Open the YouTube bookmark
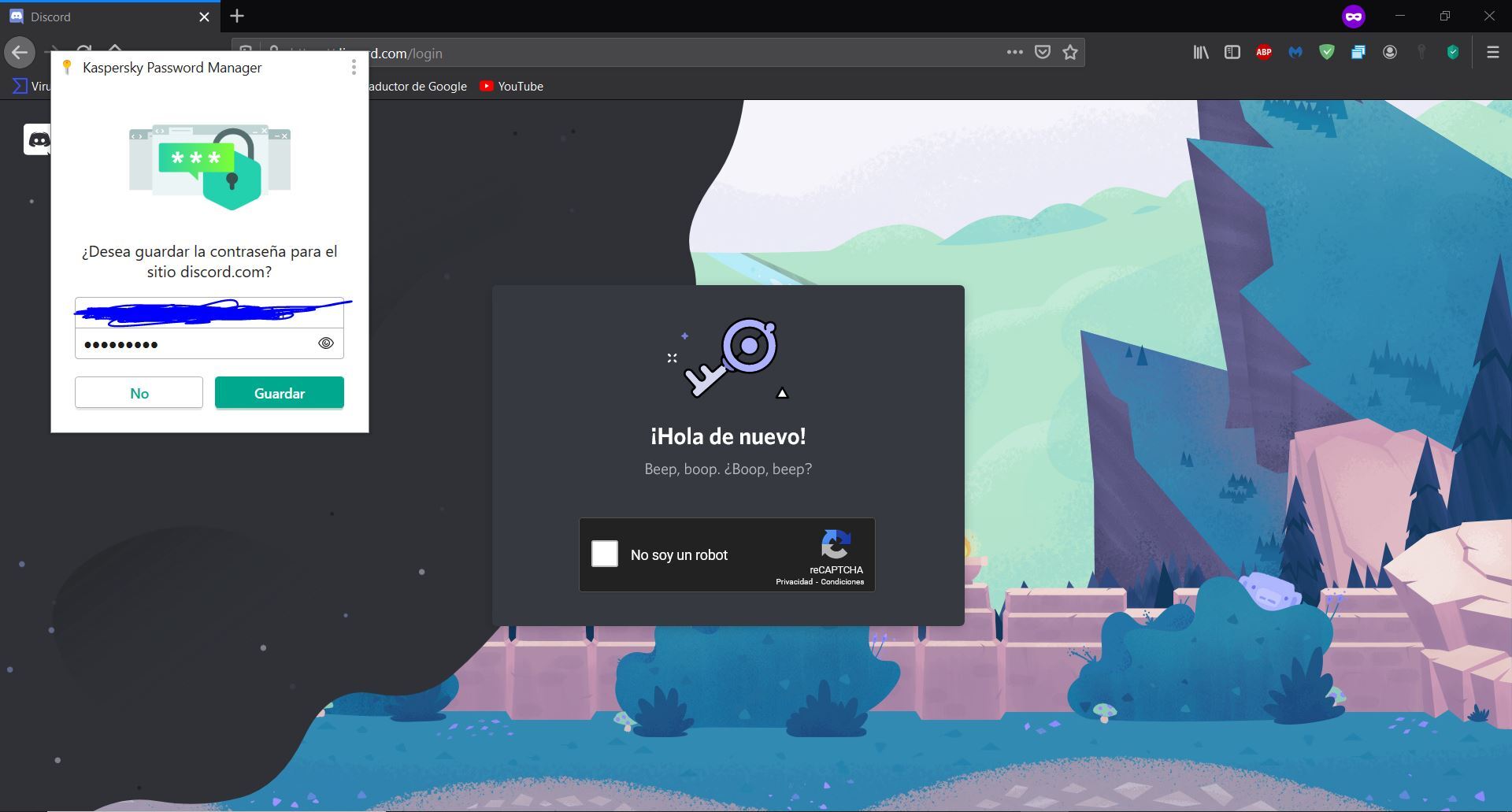Viewport: 1512px width, 812px height. (511, 86)
